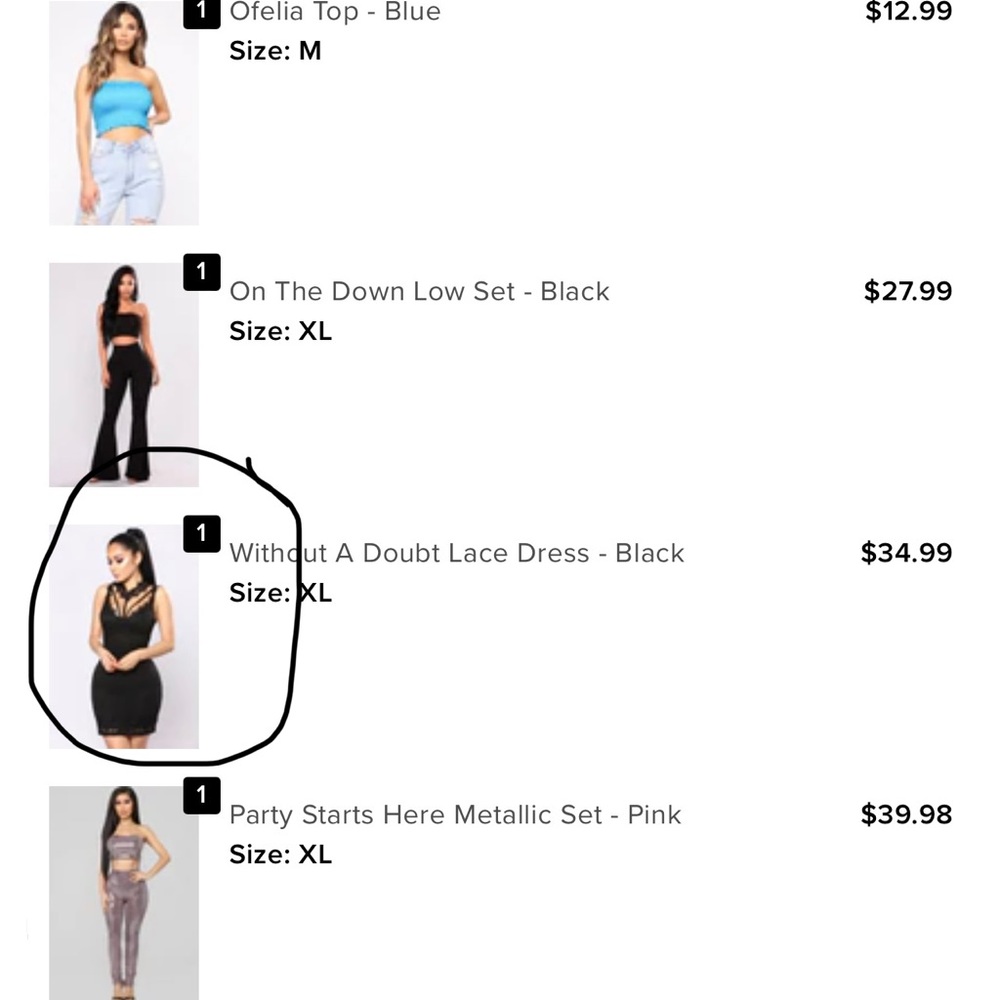Click Size XL beside the lace dress
This screenshot has height=1000, width=1000.
280,593
